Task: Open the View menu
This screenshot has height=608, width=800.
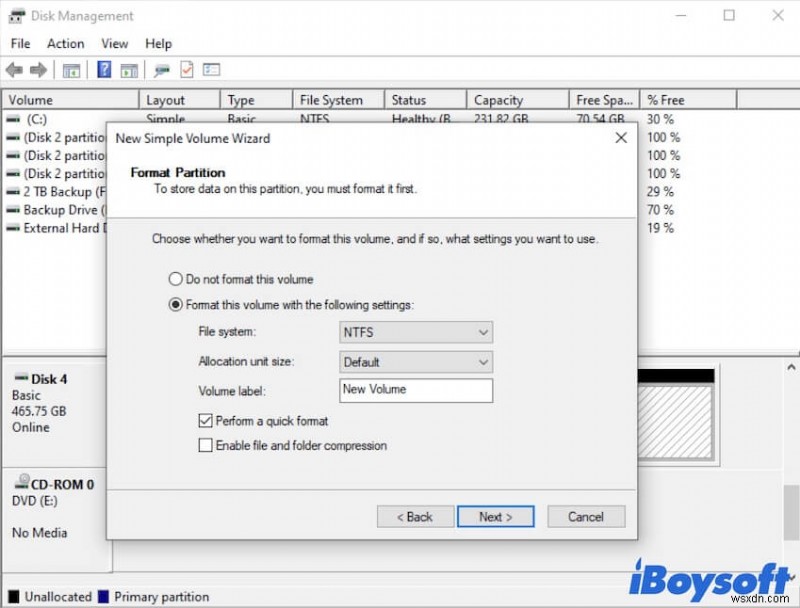Action: pos(114,43)
